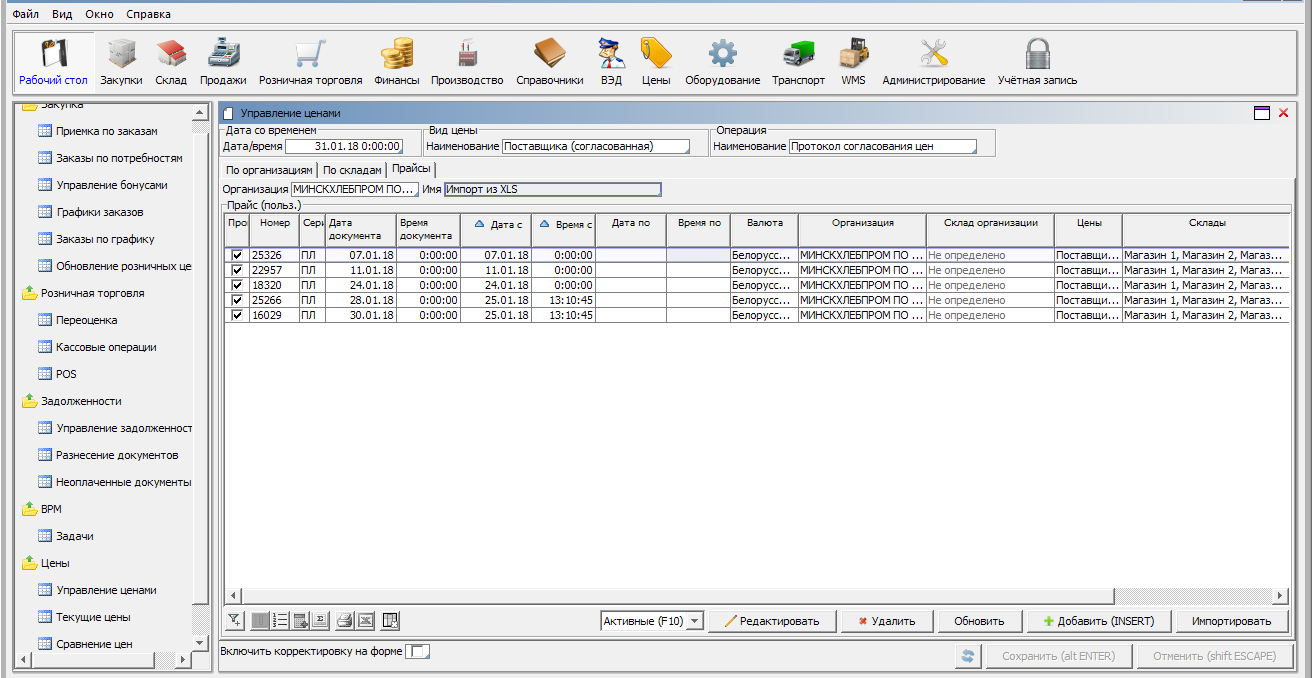Open the Операция Наименование selector field
1312x678 pixels.
(x=882, y=146)
